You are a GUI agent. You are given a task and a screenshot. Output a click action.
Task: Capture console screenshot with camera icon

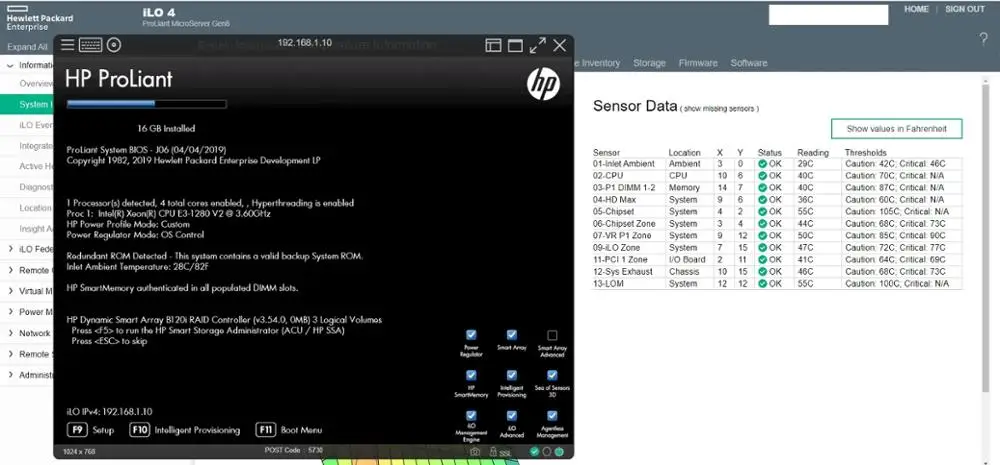pos(475,452)
